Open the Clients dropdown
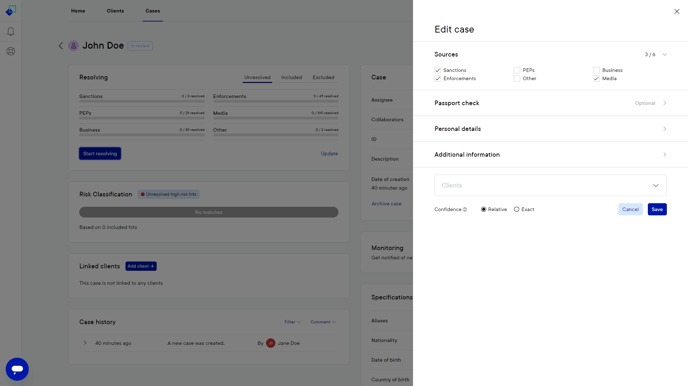Screen dimensions: 688x386 tap(550, 185)
